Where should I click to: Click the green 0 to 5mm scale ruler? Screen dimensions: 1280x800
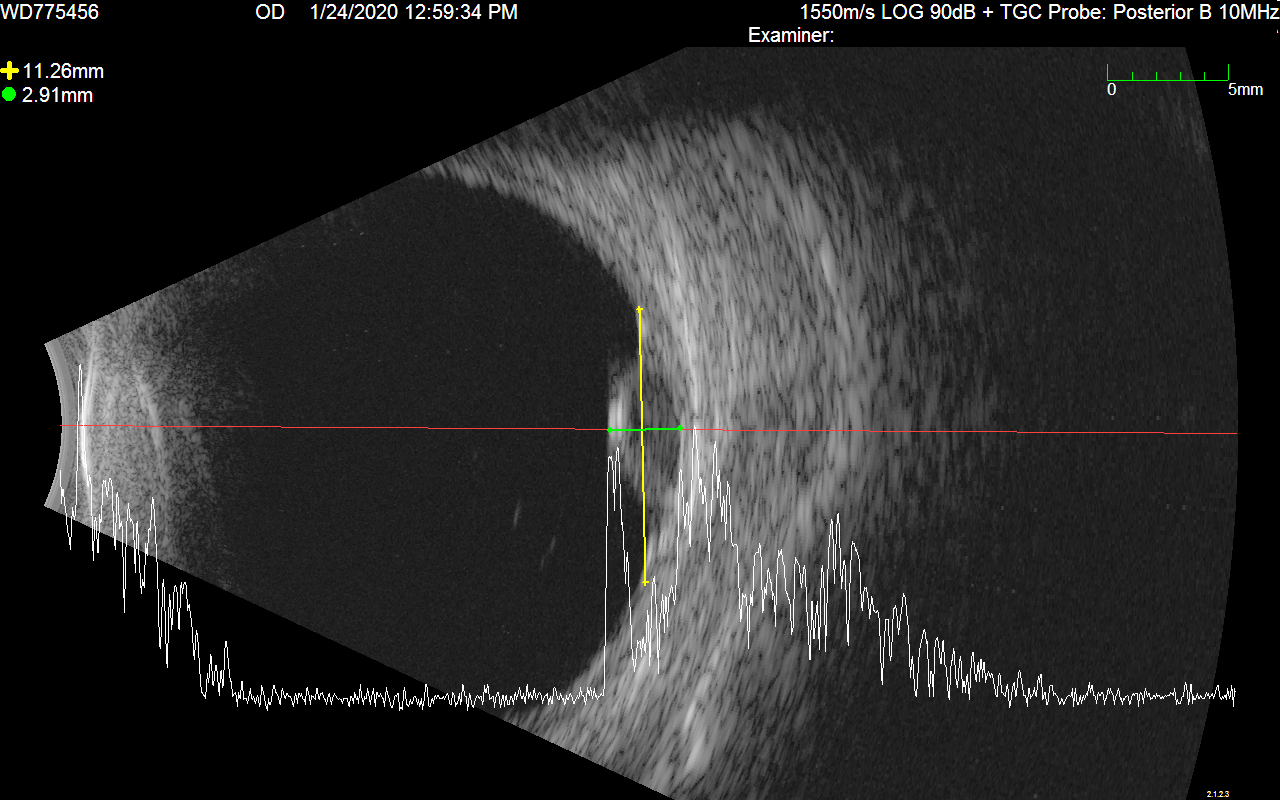(x=1168, y=75)
